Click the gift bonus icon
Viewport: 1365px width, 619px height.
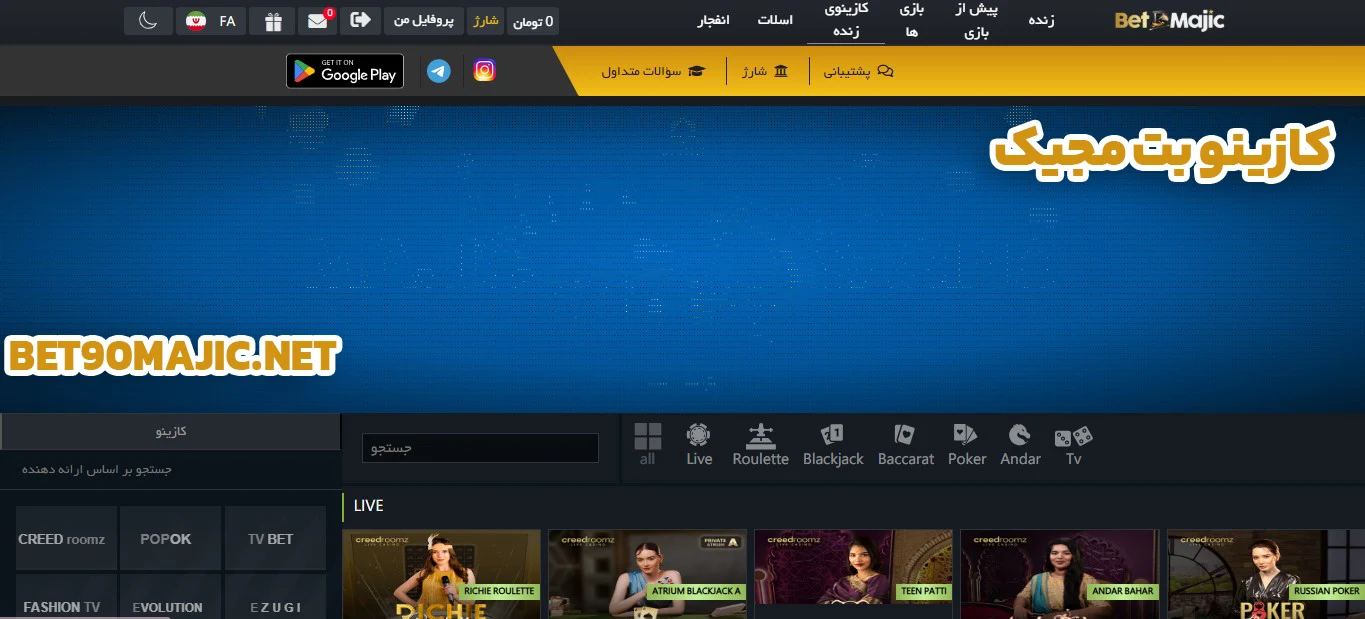pos(271,21)
